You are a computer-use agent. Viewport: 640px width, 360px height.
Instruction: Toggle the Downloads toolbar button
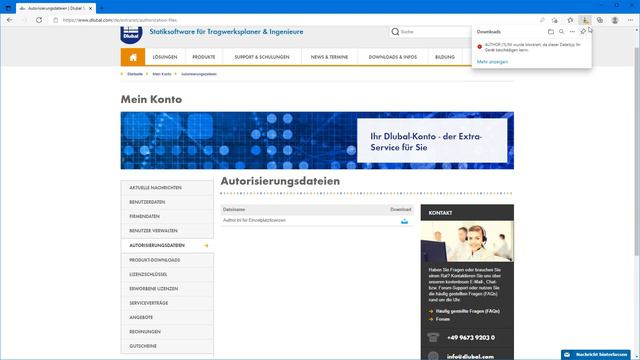585,20
